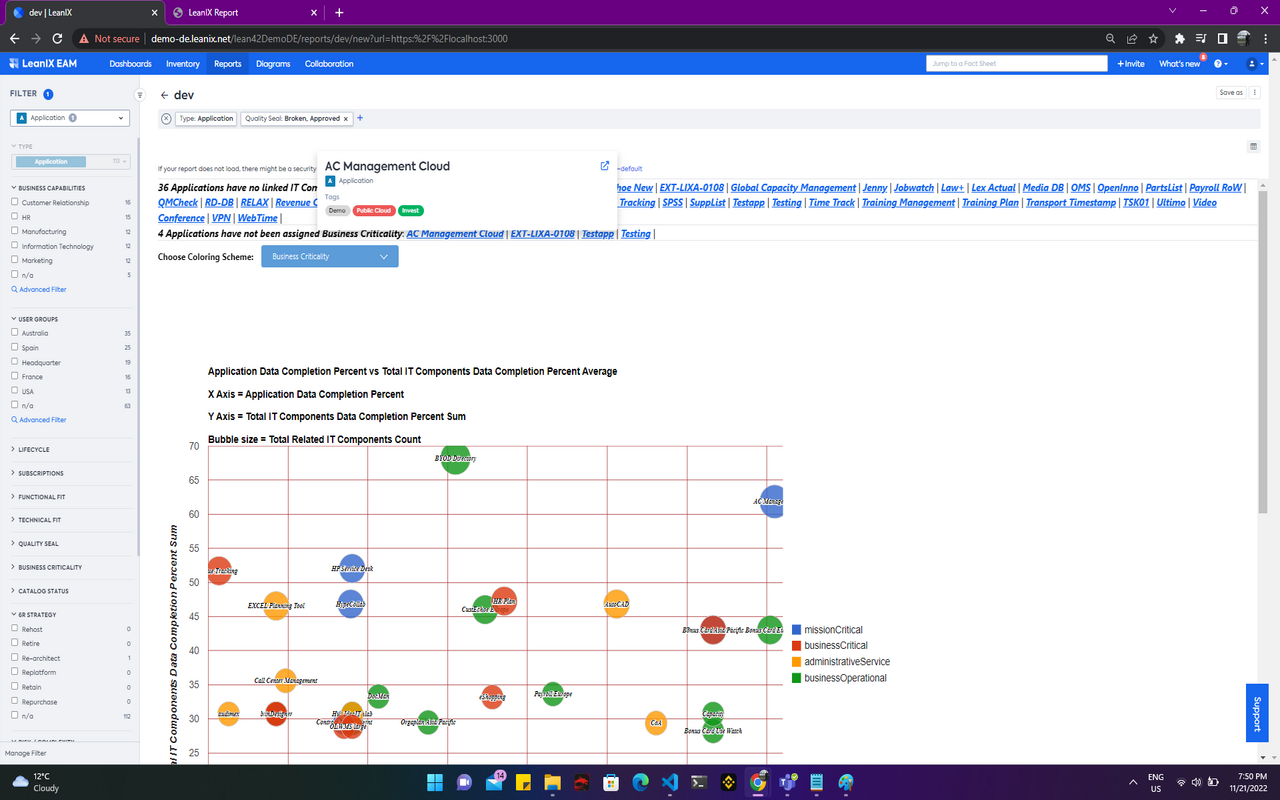The image size is (1280, 800).
Task: Click the missionCritical legend swatch
Action: pos(797,630)
